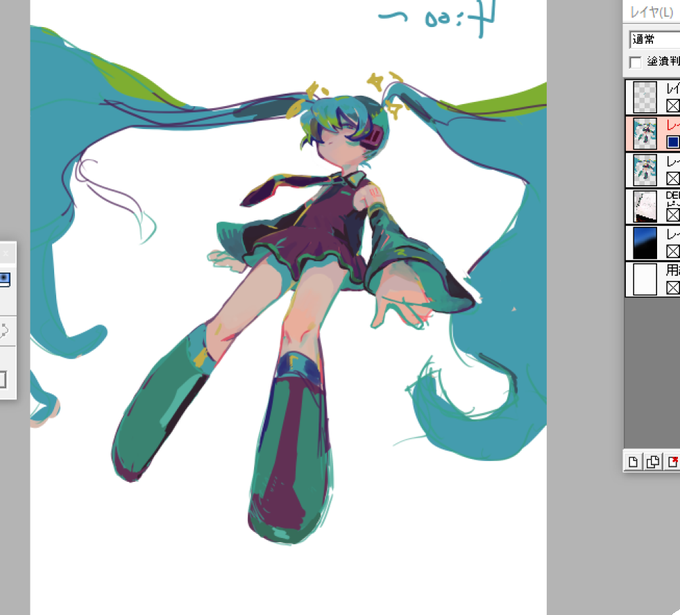Open the レイヤ(L) menu
The width and height of the screenshot is (680, 615).
tap(652, 12)
